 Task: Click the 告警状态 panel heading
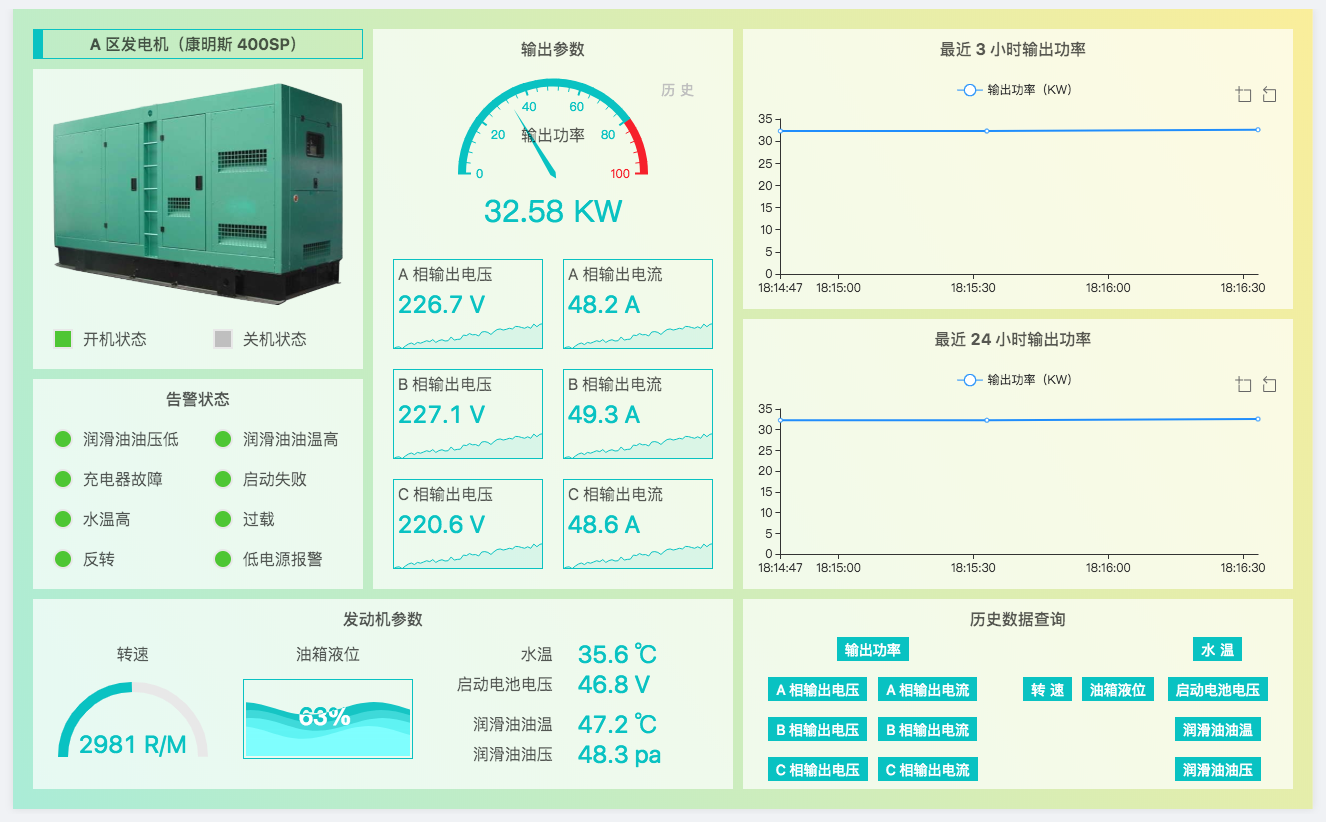198,399
